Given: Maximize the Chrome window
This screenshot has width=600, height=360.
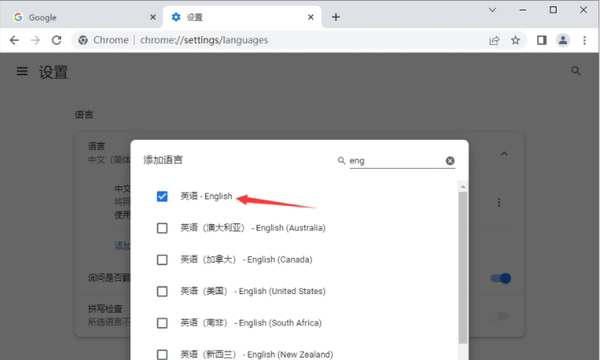Looking at the screenshot, I should [x=553, y=10].
